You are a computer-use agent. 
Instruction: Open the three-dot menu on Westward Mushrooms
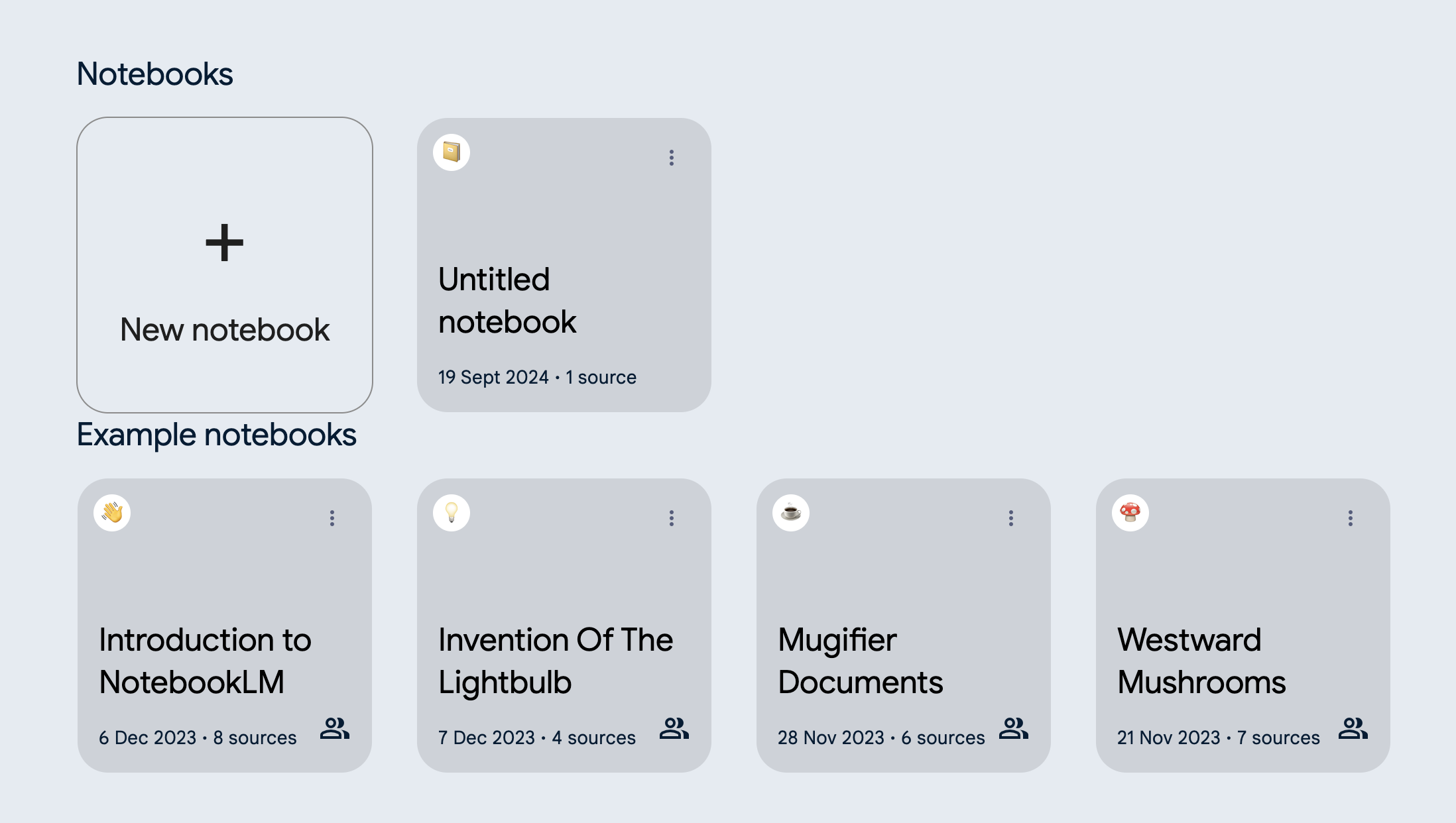(1351, 518)
